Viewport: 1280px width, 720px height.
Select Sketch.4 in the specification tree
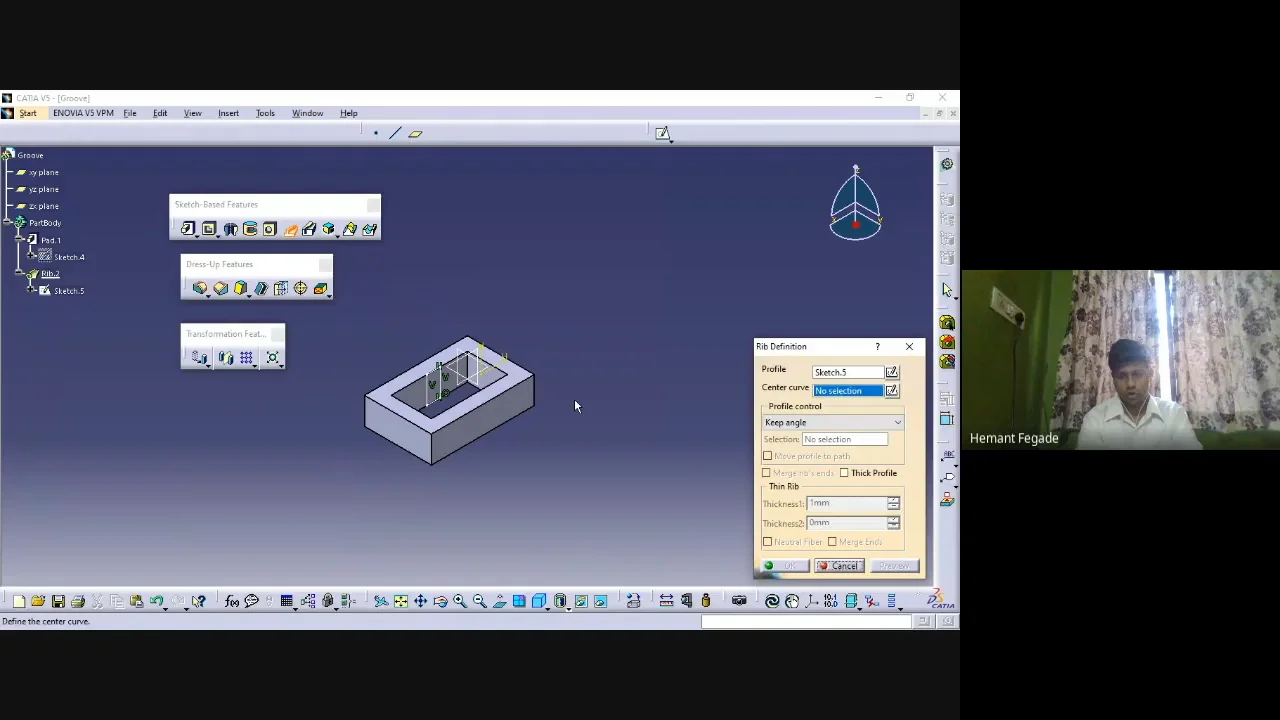click(x=69, y=257)
